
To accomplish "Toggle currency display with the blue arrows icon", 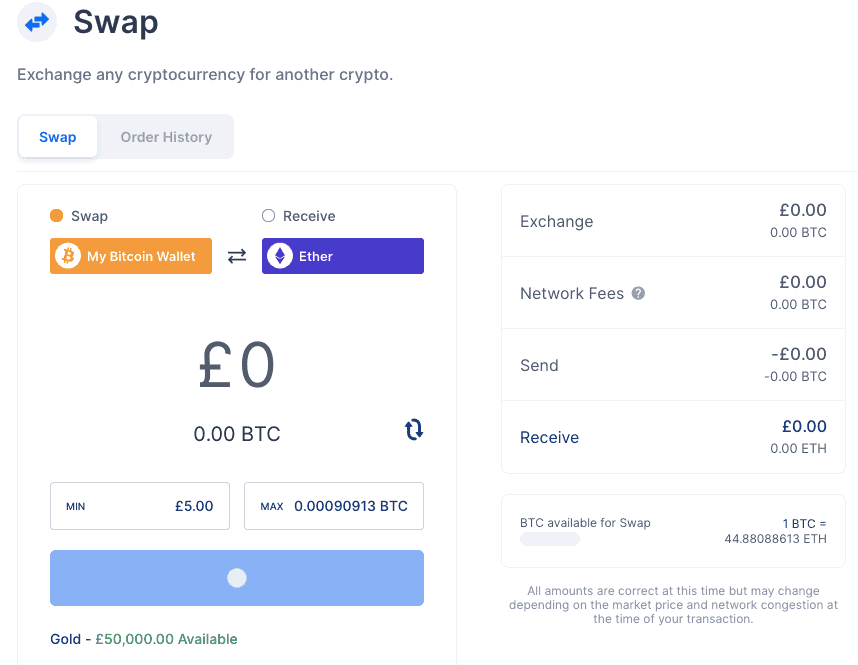I will (x=414, y=430).
